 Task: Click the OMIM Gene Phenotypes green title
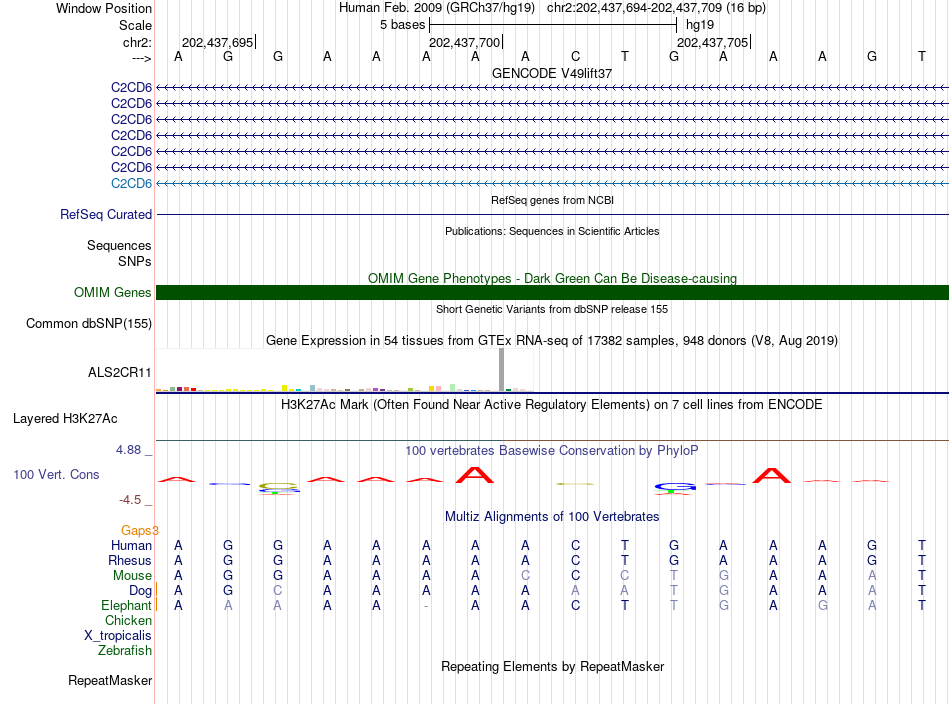point(552,278)
